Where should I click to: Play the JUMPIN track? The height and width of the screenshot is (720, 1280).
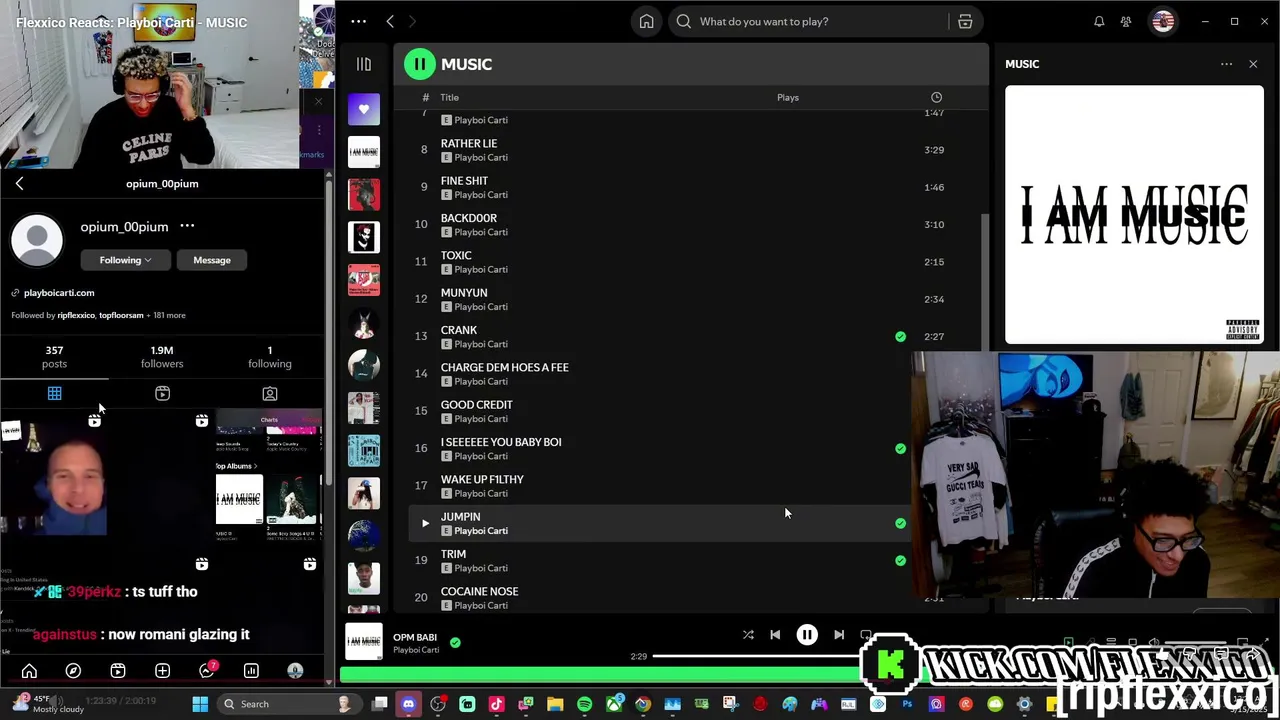click(x=425, y=523)
